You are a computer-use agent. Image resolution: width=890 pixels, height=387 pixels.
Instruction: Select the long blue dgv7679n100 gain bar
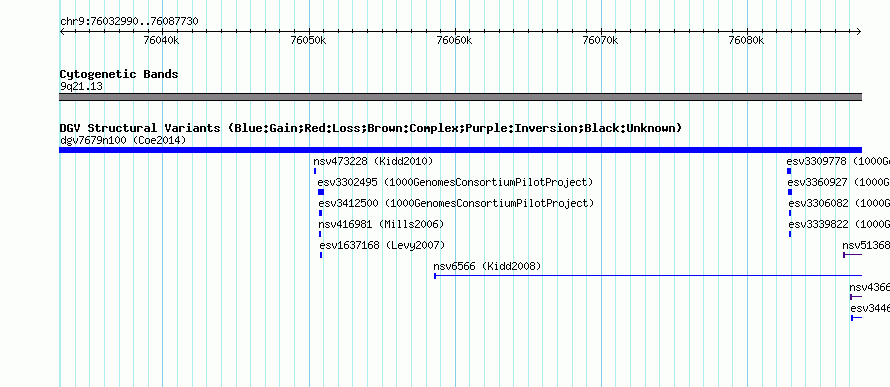click(x=460, y=150)
